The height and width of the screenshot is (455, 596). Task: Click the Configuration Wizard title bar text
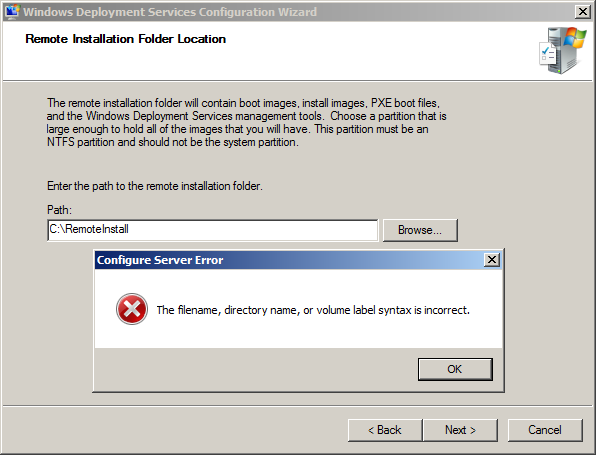[170, 12]
